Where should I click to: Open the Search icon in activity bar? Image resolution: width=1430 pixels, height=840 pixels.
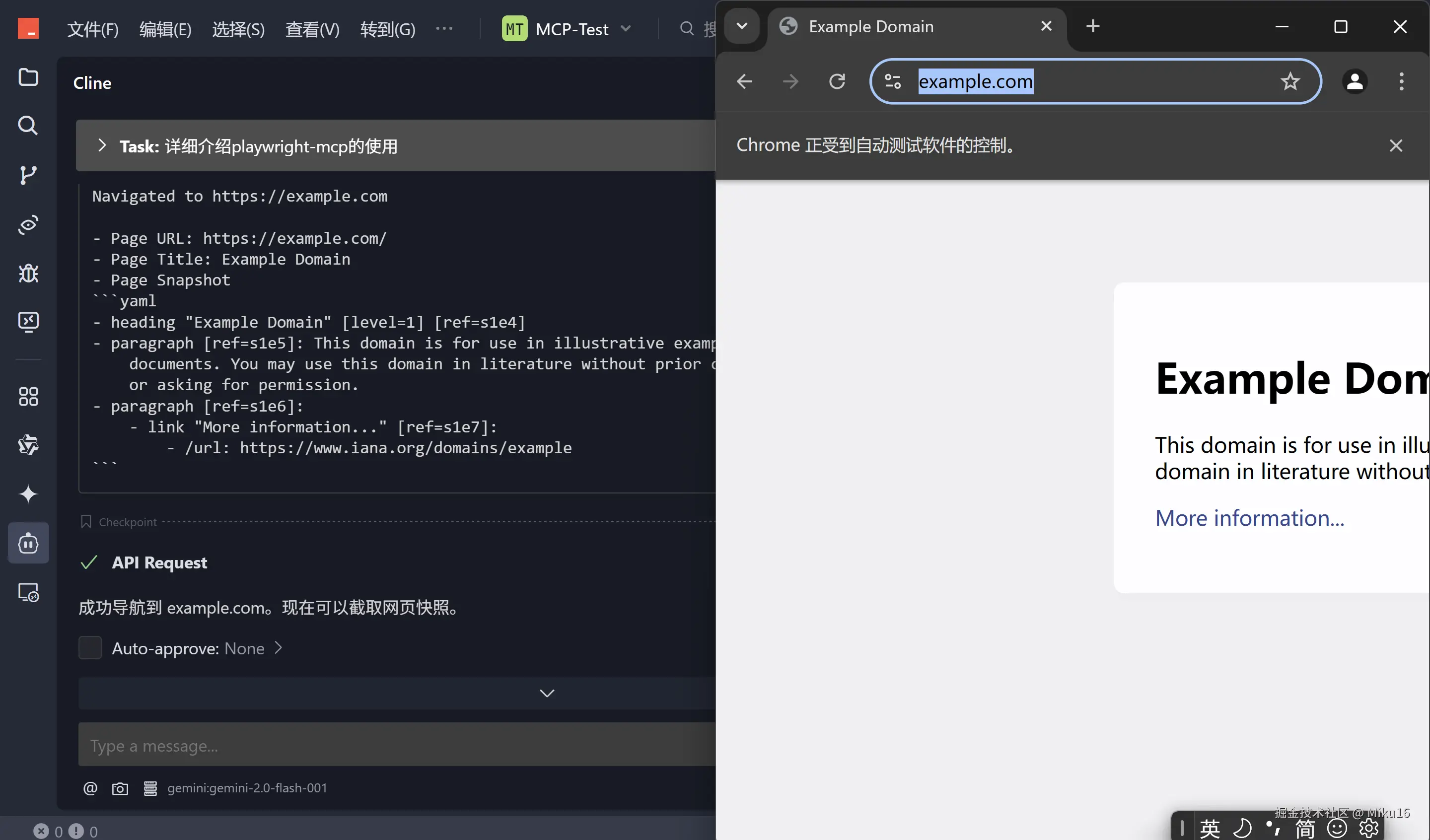(28, 126)
